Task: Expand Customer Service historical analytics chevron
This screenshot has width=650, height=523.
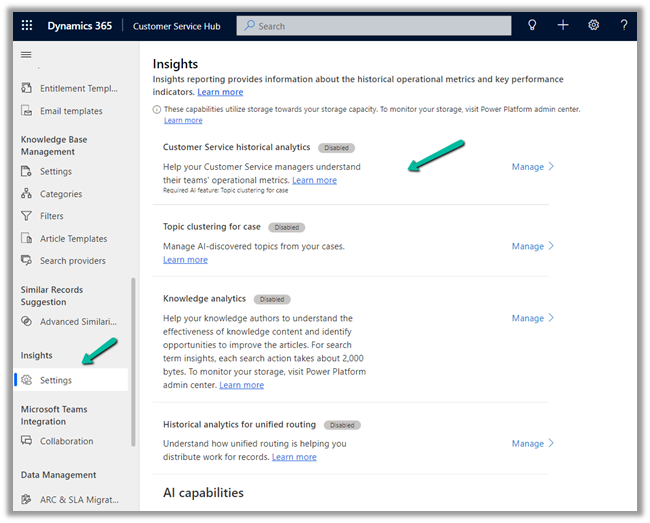Action: point(551,167)
